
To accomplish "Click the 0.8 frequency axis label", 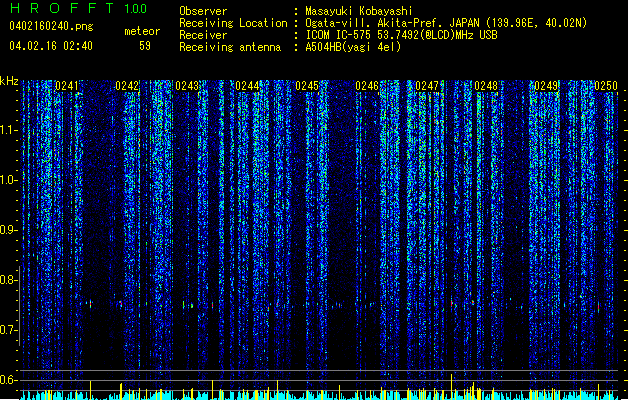I will pyautogui.click(x=9, y=280).
